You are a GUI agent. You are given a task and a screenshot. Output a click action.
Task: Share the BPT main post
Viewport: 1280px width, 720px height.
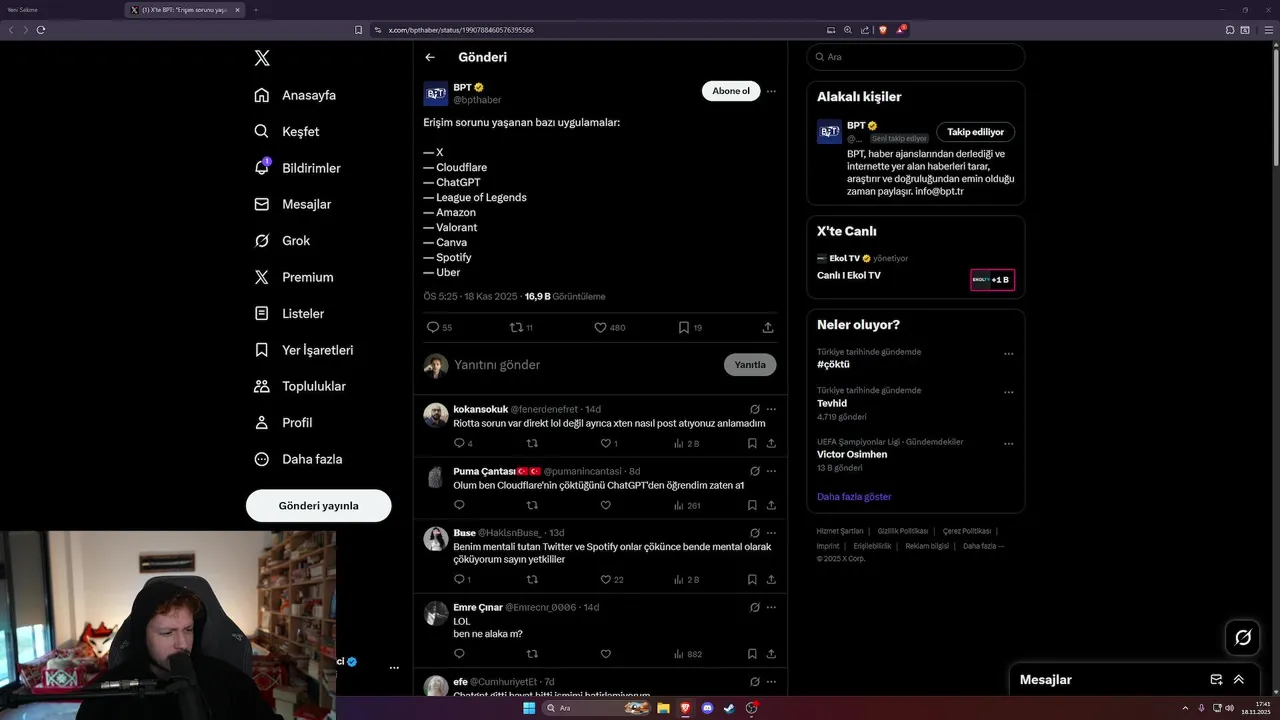pos(768,327)
